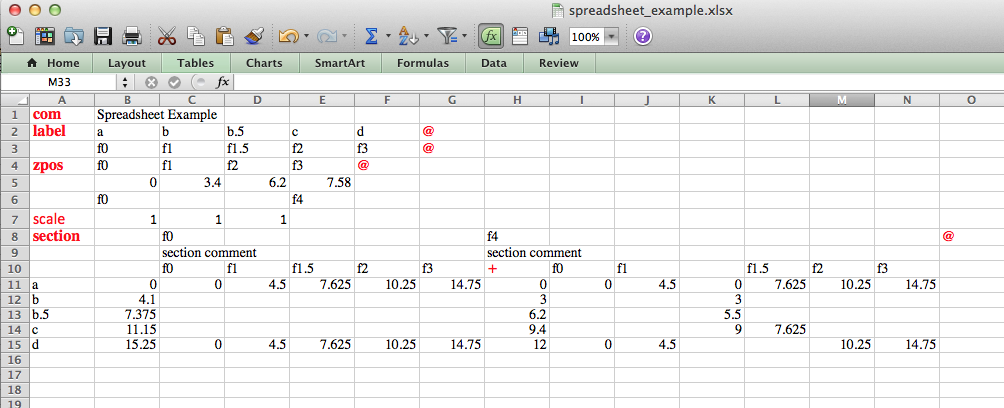The height and width of the screenshot is (408, 1004).
Task: Click the AutoSum sigma icon
Action: [x=371, y=36]
